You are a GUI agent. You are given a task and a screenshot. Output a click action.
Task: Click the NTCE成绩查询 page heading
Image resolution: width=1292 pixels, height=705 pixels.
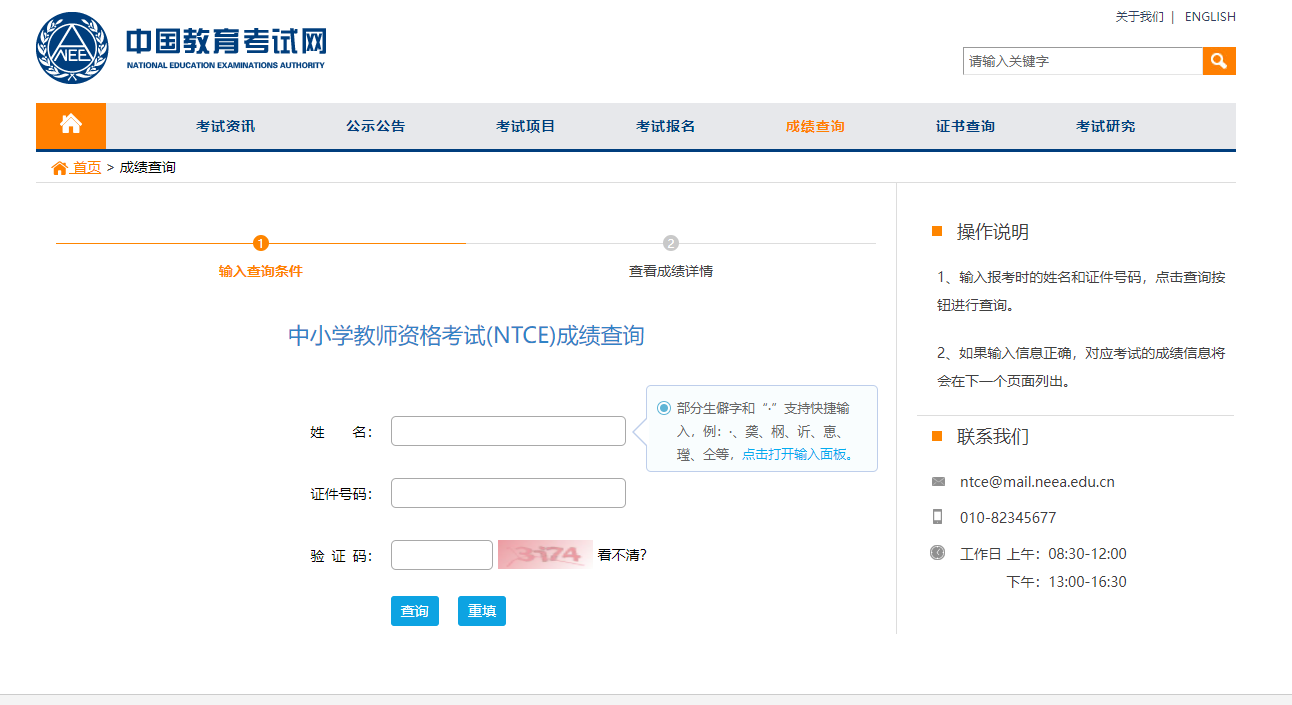click(466, 335)
